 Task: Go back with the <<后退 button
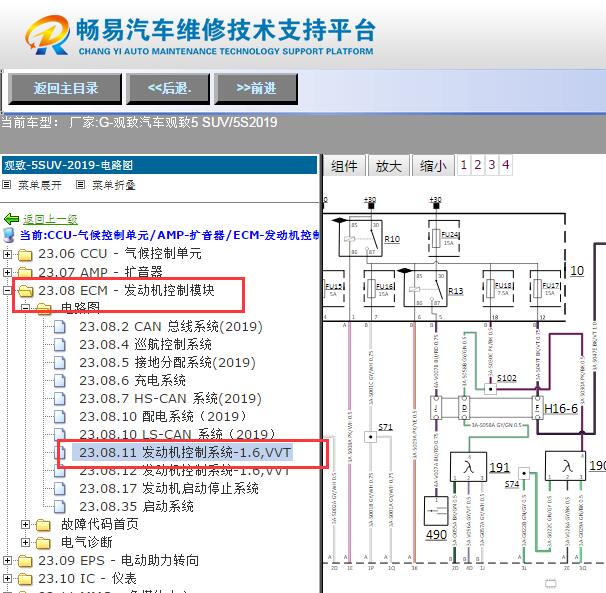pos(169,89)
